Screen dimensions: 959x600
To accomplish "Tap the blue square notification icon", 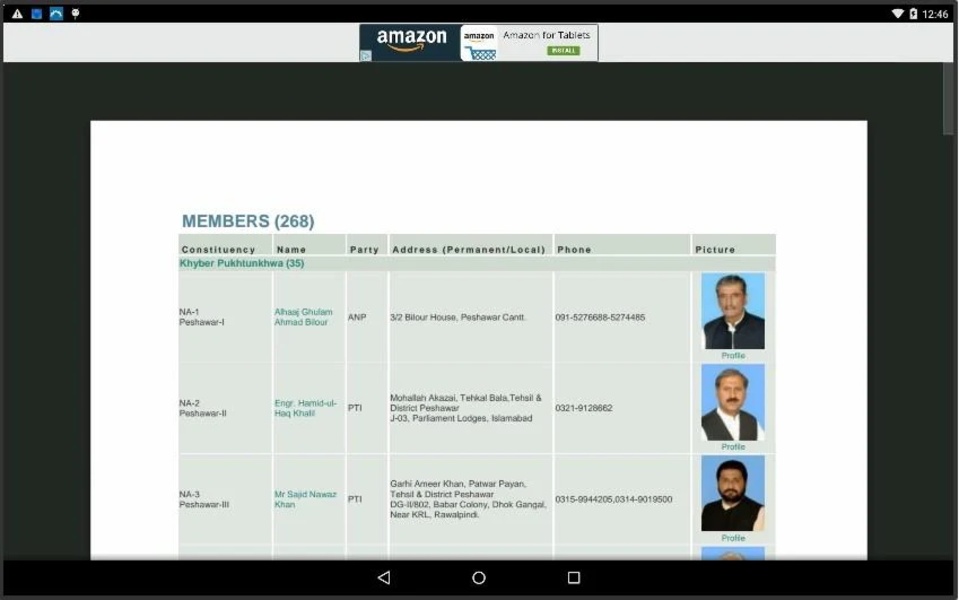I will point(37,13).
